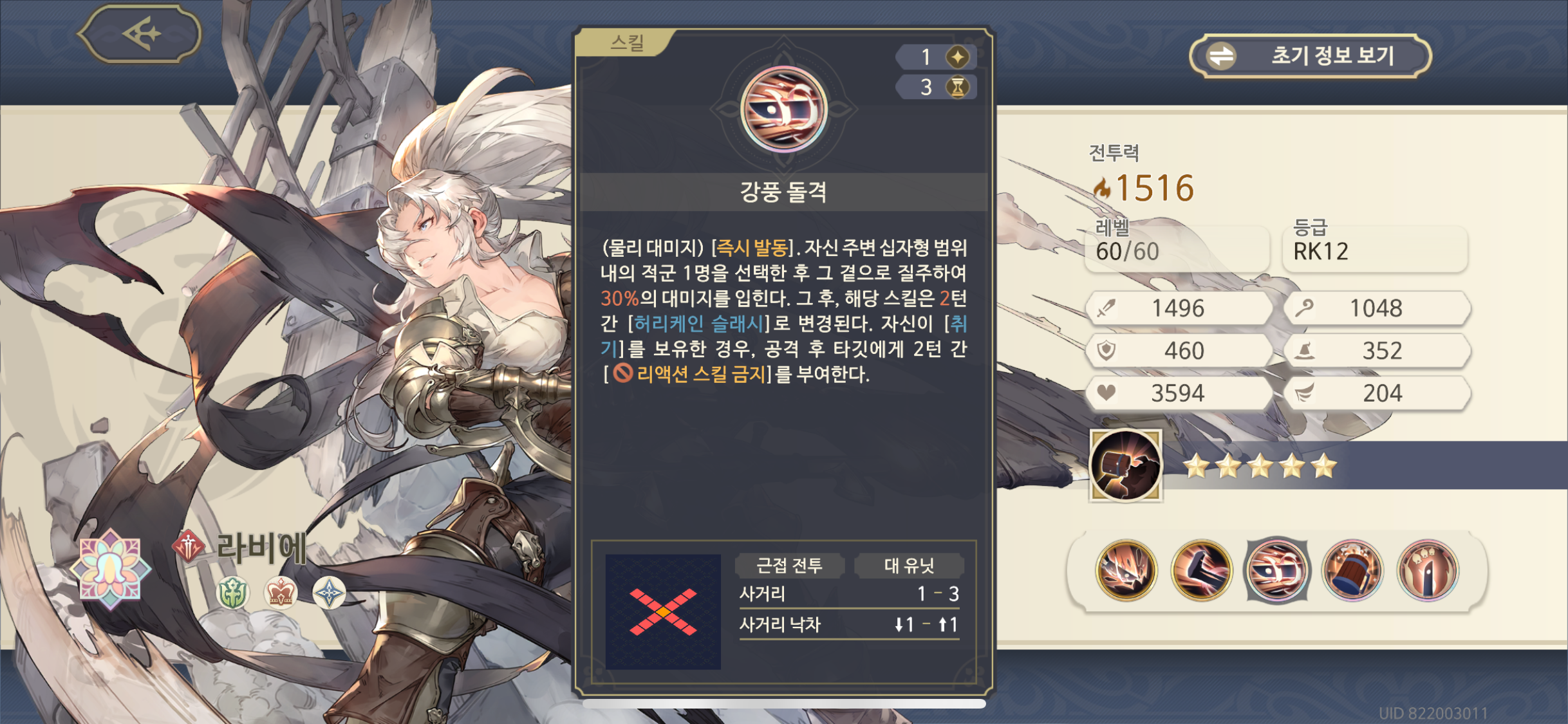Click the red class icon beside 라비에

pyautogui.click(x=189, y=546)
